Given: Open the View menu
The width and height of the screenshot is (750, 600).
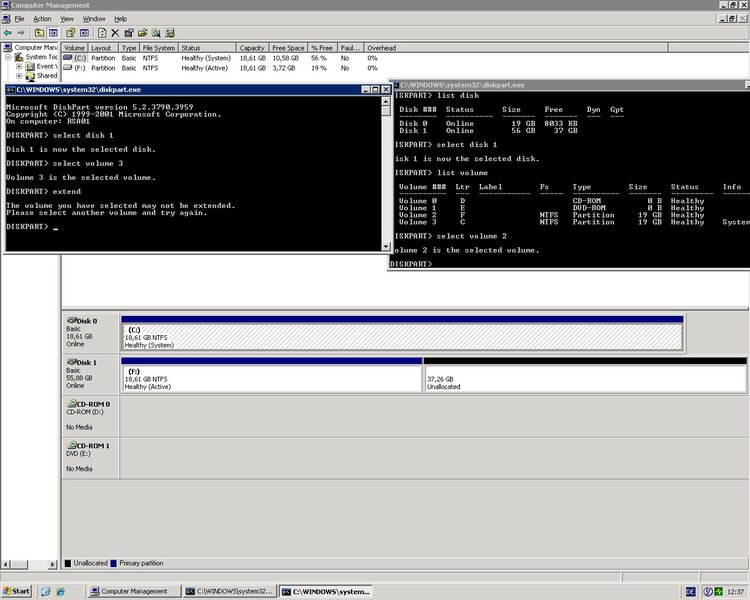Looking at the screenshot, I should click(67, 19).
